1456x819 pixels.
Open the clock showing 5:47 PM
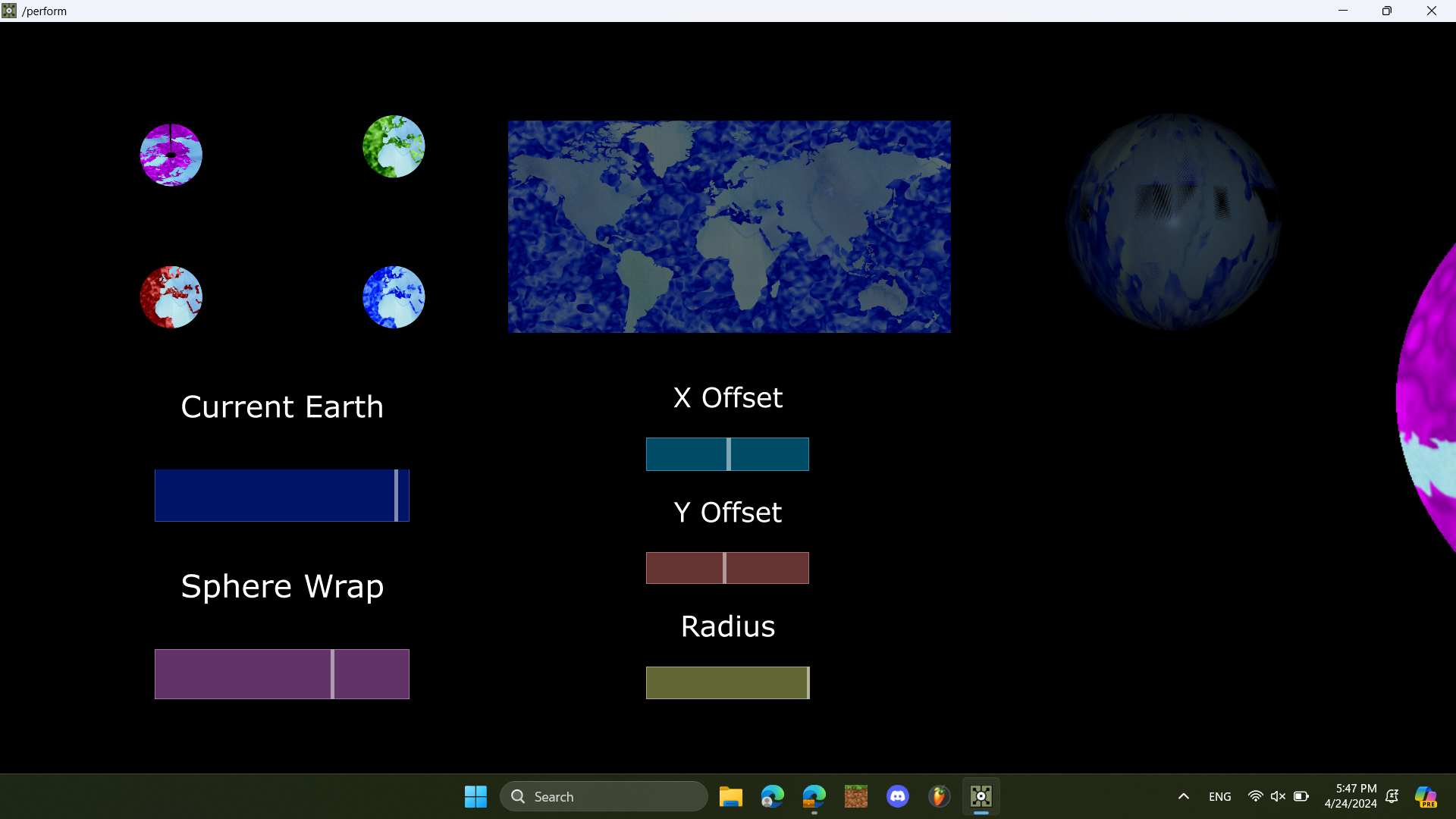(x=1351, y=796)
